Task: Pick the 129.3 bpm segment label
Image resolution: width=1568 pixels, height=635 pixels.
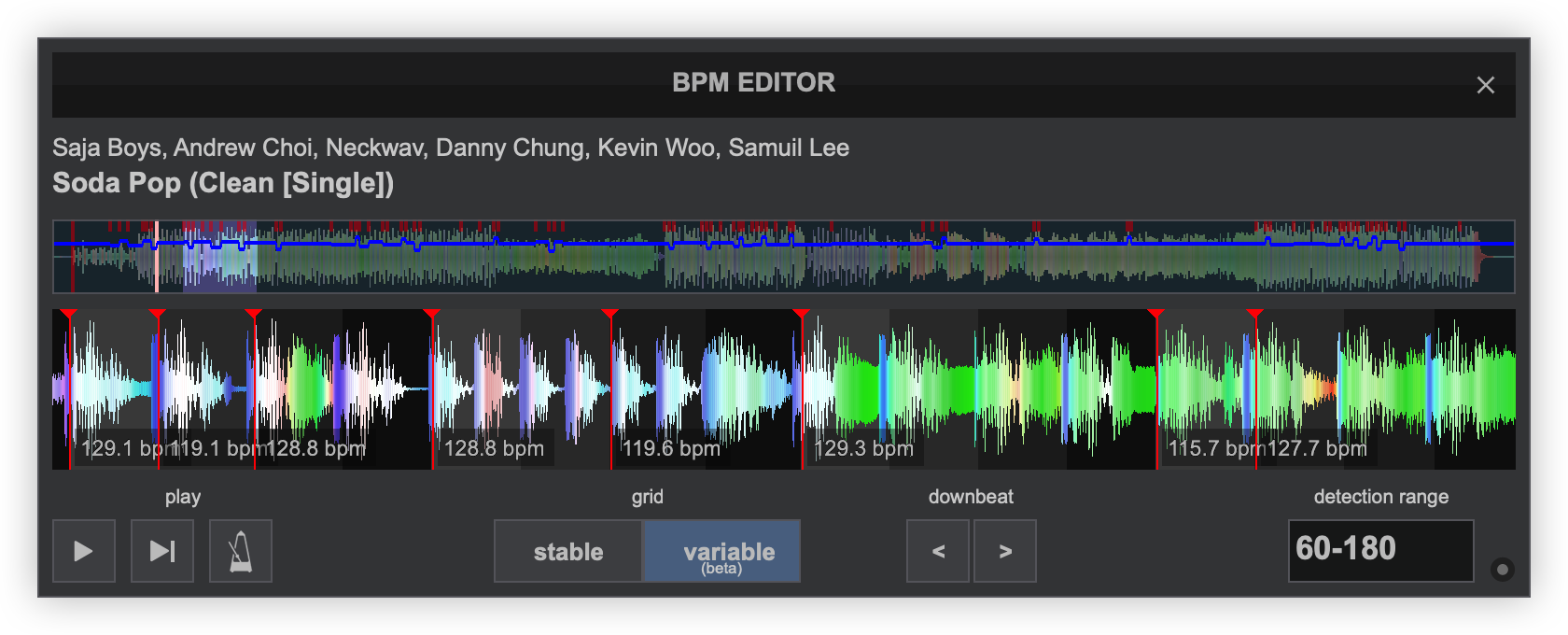Action: [x=864, y=448]
